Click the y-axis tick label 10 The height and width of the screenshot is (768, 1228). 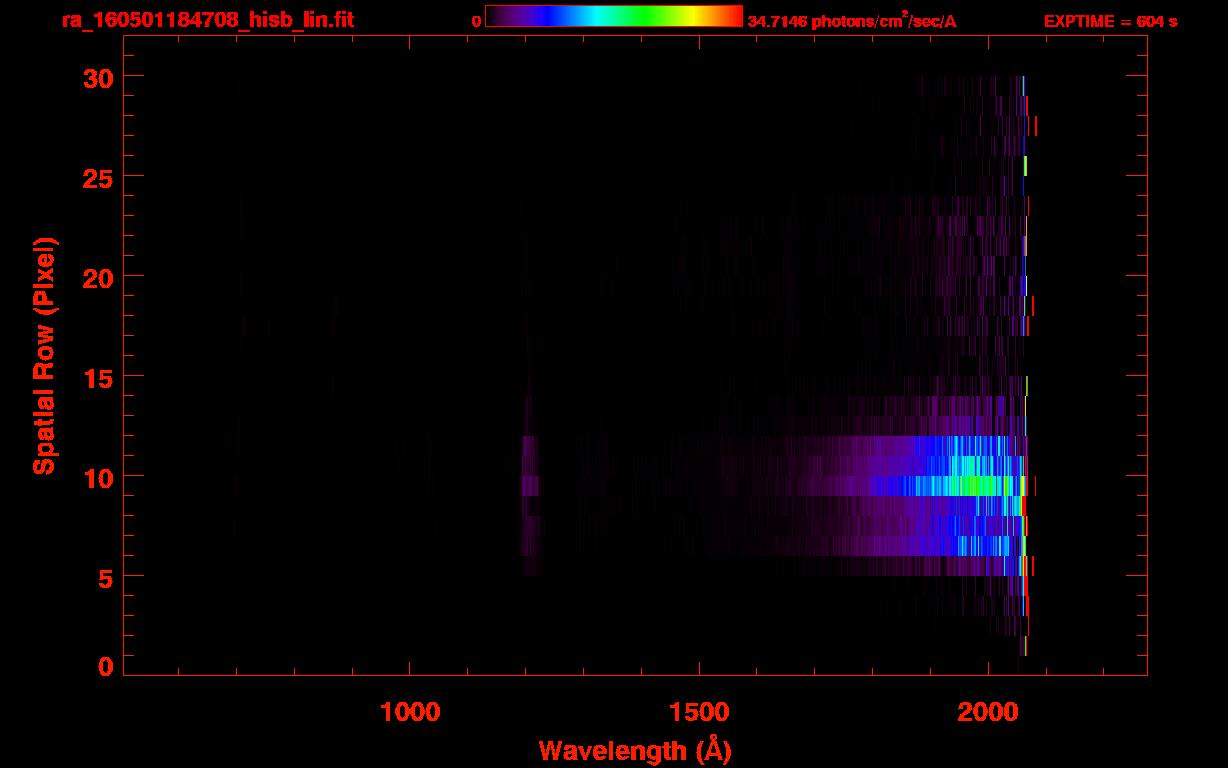(x=99, y=477)
